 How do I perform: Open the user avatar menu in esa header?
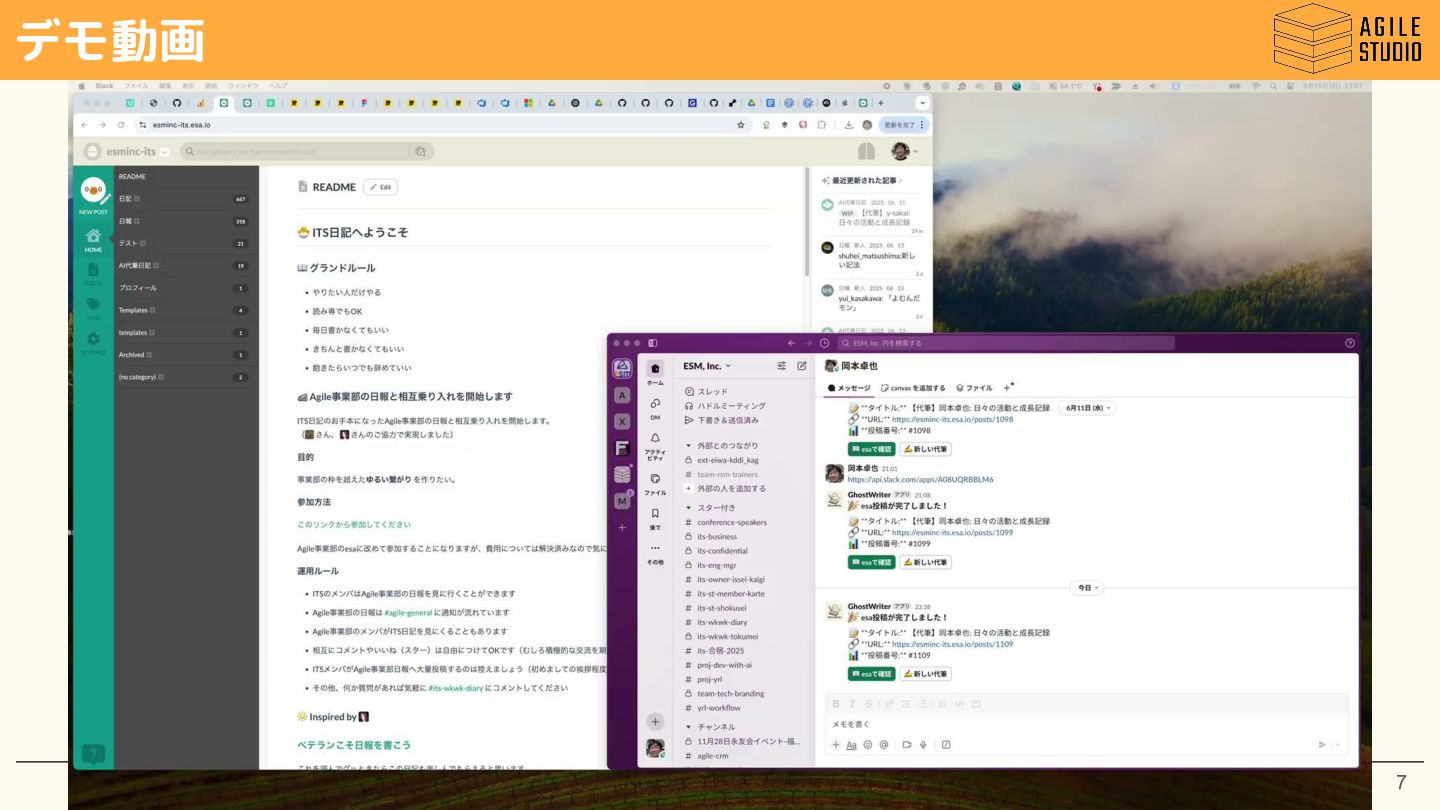904,151
